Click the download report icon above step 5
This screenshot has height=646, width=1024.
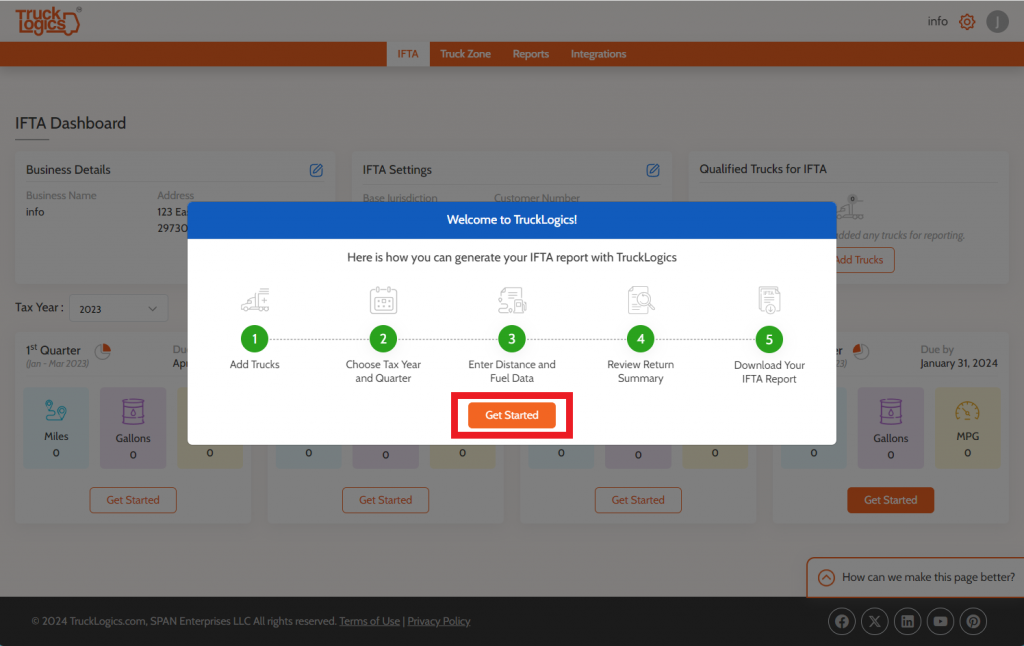tap(769, 300)
